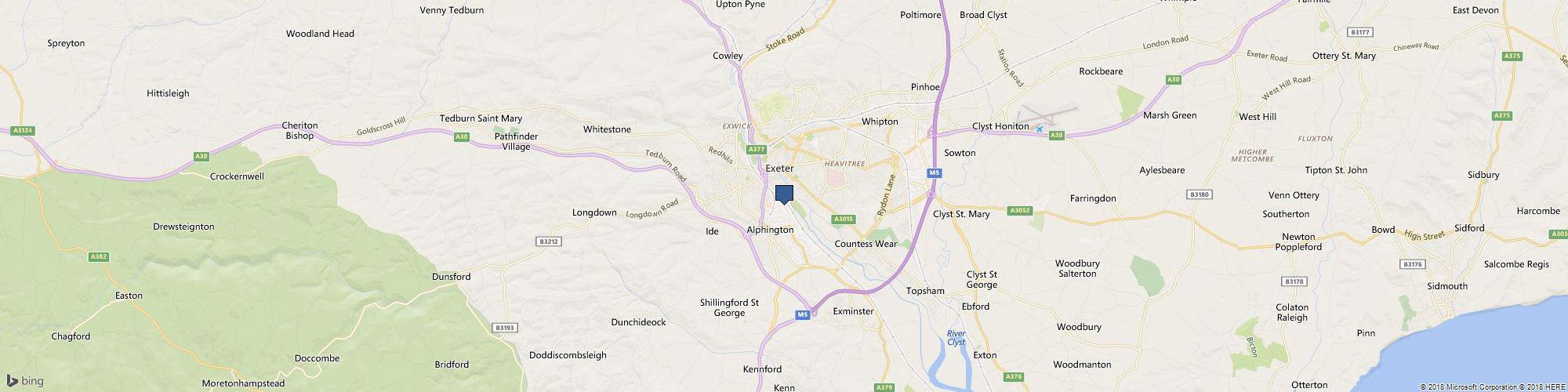
Task: Click the airport plane icon near Clyst Honiton
Action: (x=1040, y=129)
